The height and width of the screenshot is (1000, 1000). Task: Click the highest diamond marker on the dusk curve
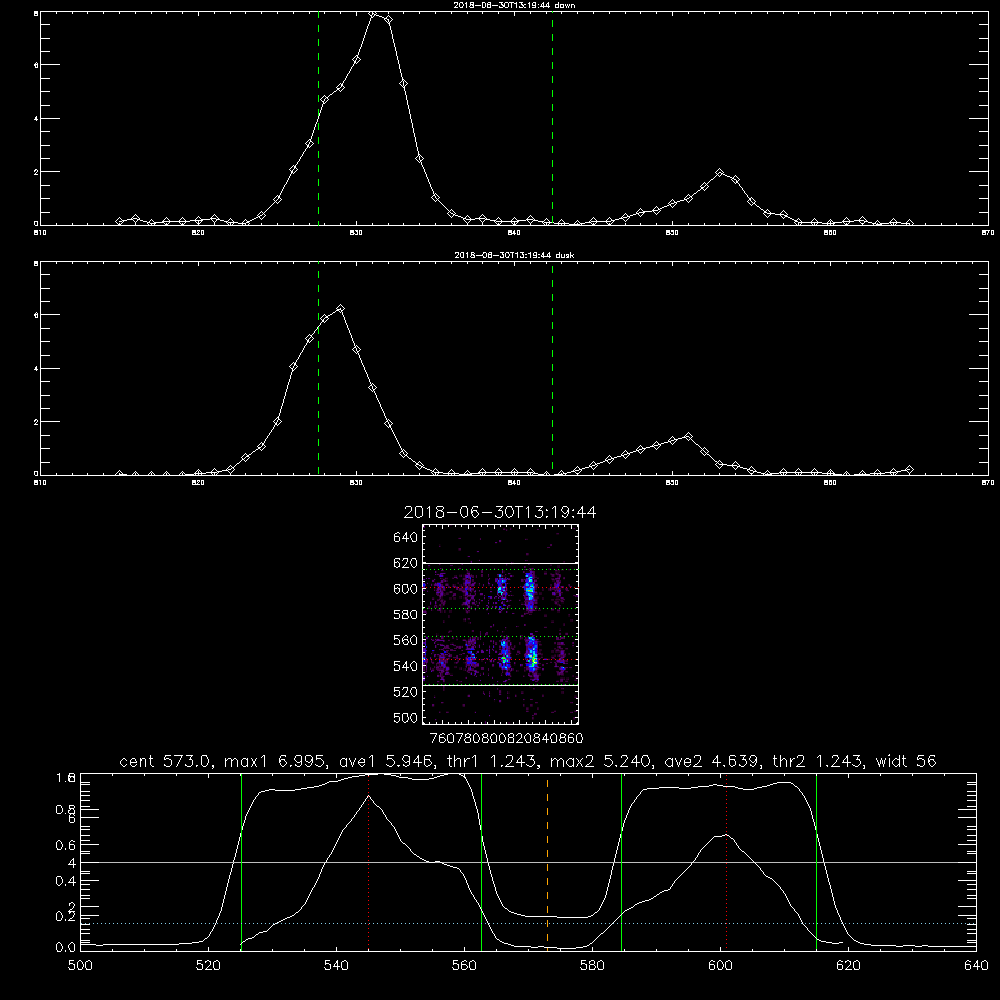click(x=341, y=309)
